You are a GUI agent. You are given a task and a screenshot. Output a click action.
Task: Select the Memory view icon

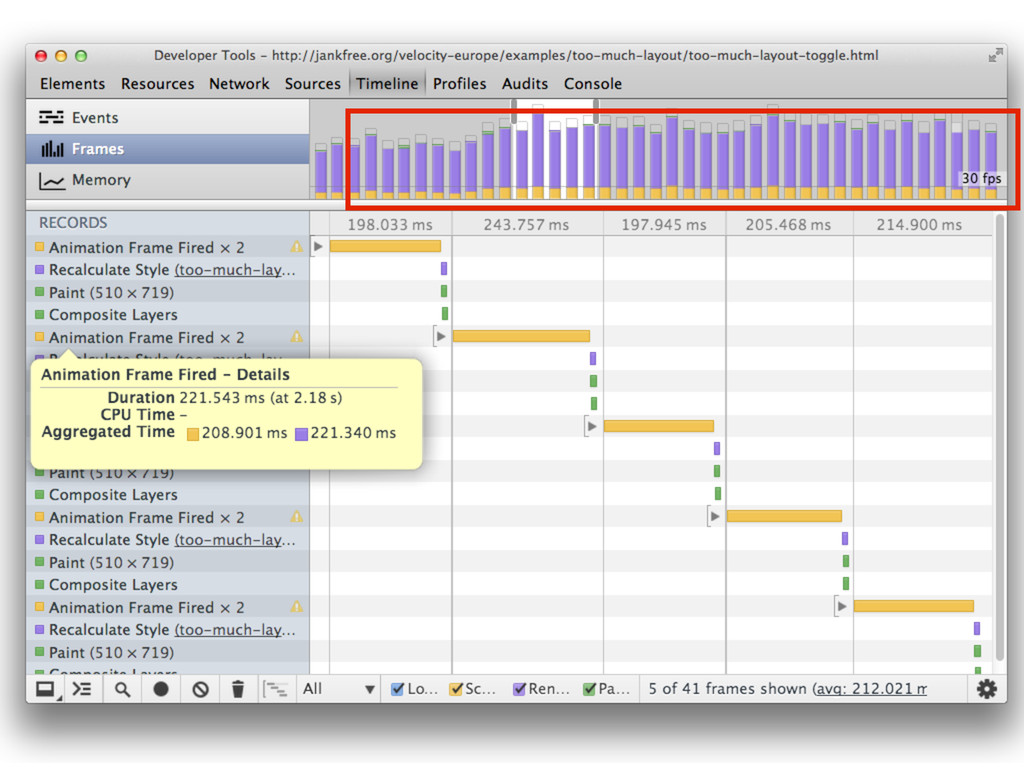[x=52, y=181]
